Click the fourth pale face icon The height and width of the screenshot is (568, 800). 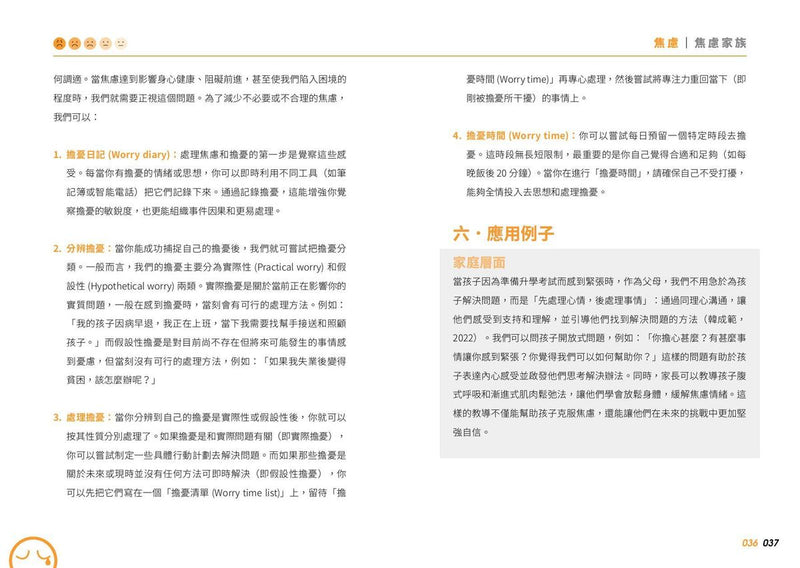[105, 43]
